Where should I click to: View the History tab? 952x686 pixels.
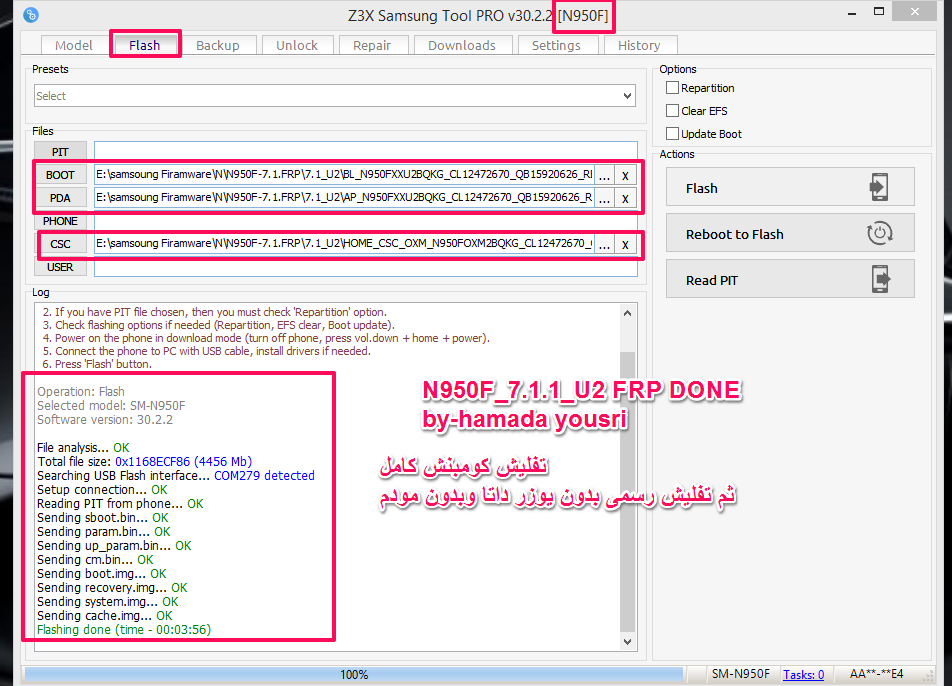tap(639, 46)
